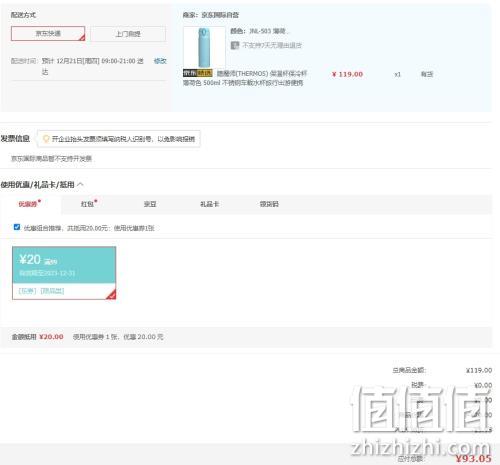500x465 pixels.
Task: Switch to the 京豆 tab
Action: coord(150,204)
